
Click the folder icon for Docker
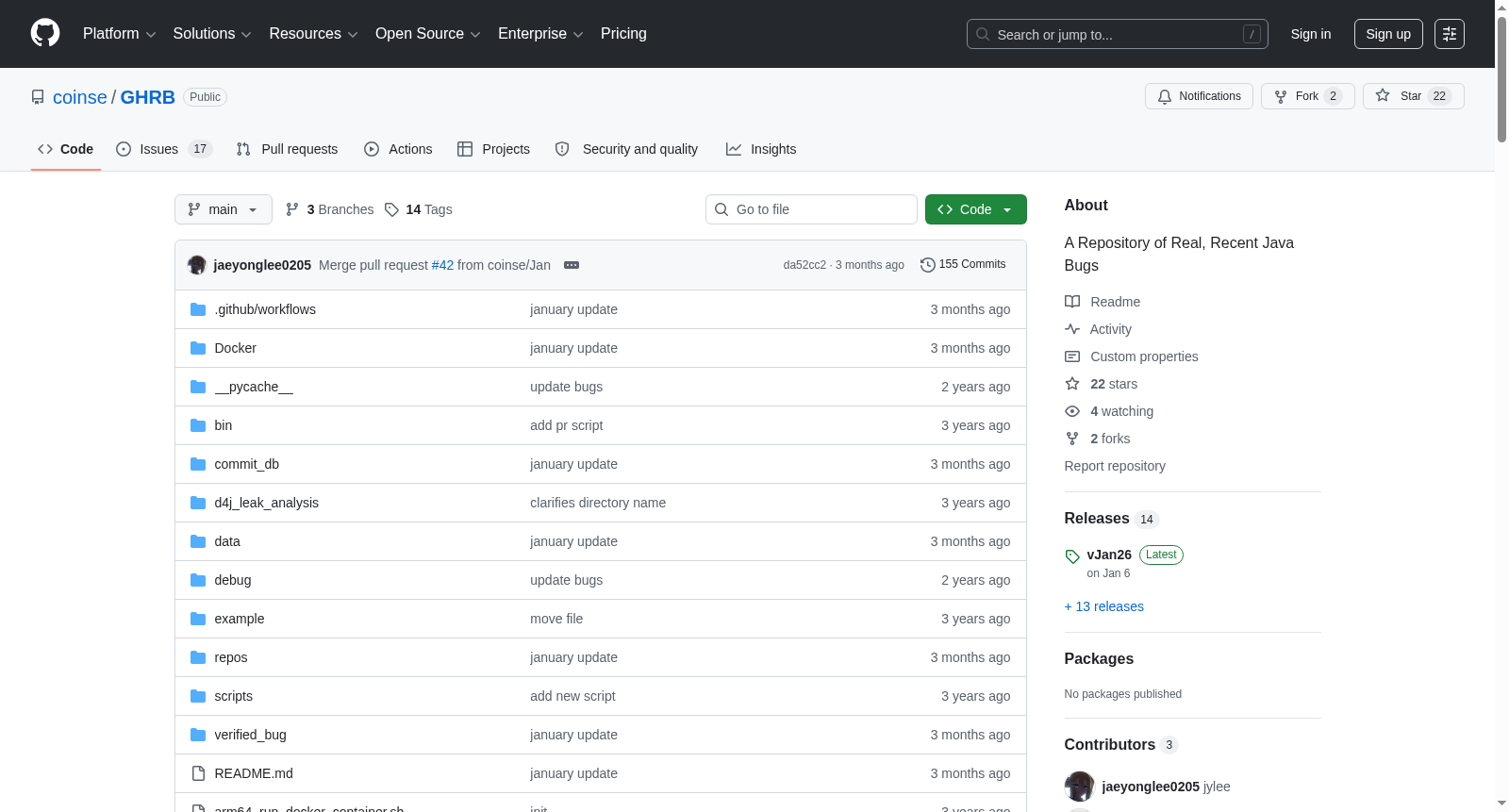tap(198, 348)
